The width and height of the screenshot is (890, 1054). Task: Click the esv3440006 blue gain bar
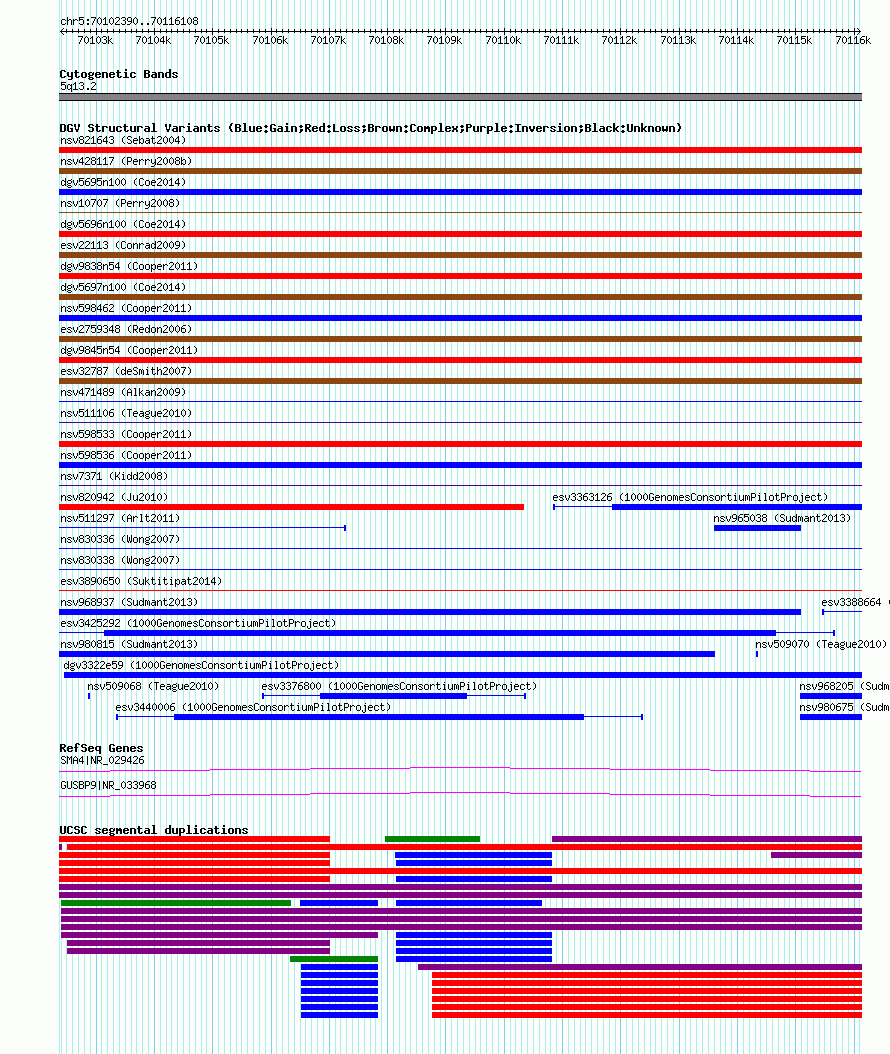(379, 717)
